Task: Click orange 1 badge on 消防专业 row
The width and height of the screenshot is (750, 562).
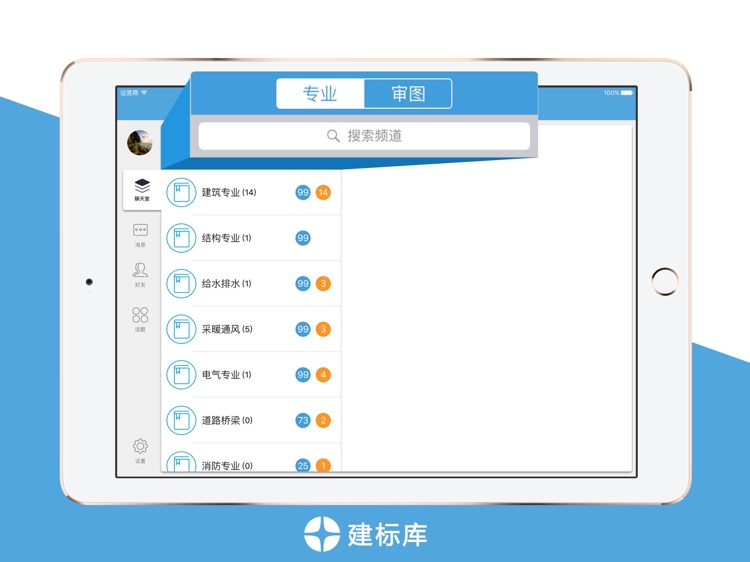Action: tap(323, 465)
